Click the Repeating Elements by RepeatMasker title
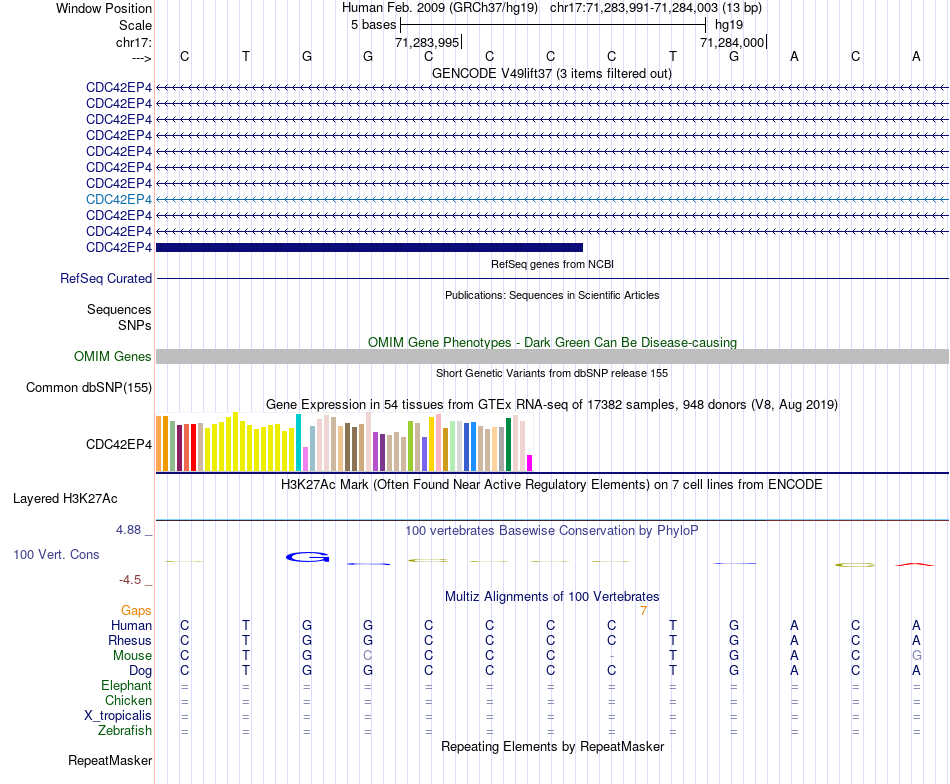This screenshot has height=784, width=950. pos(552,746)
